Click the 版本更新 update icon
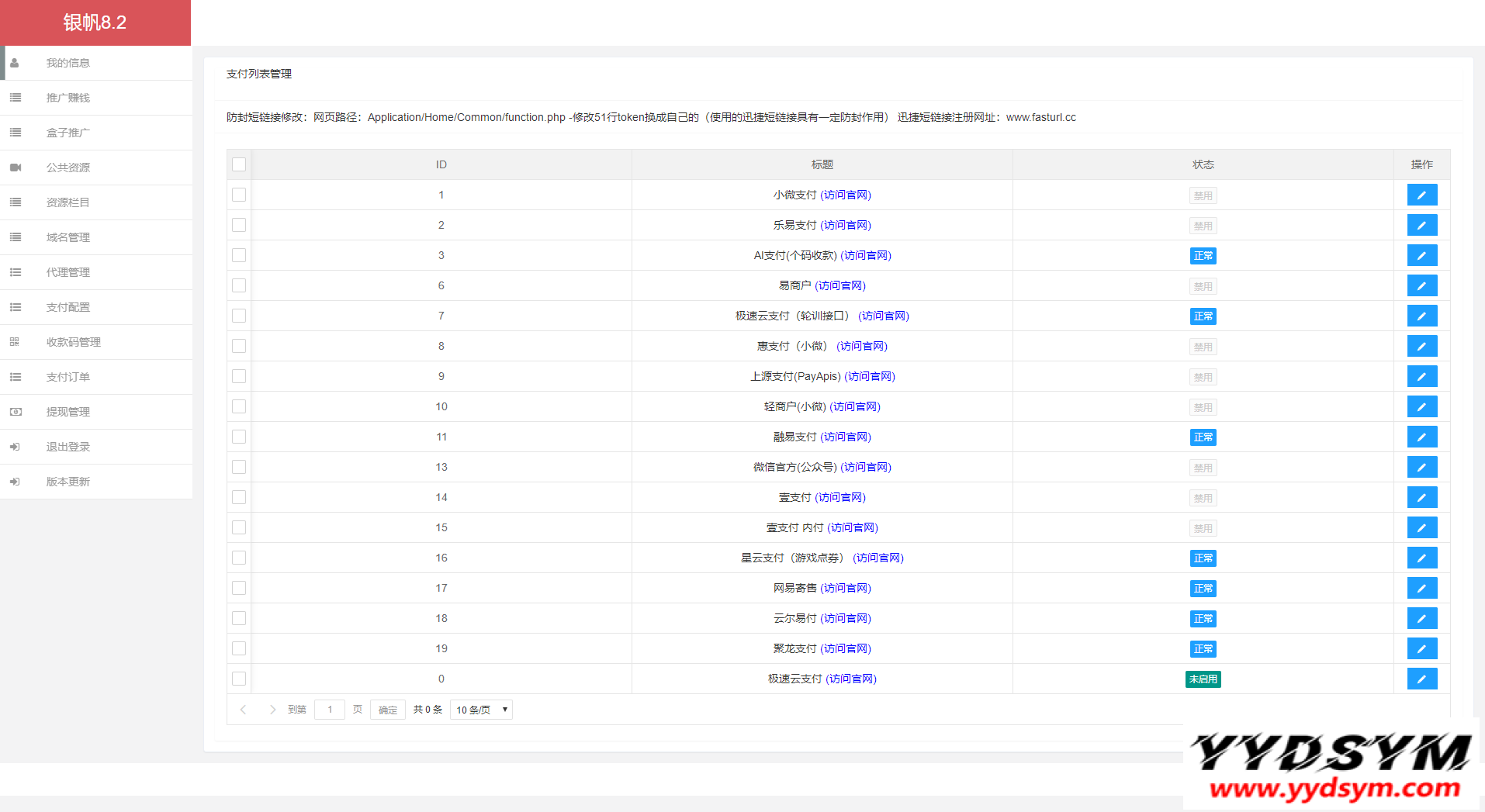This screenshot has height=812, width=1485. 15,482
